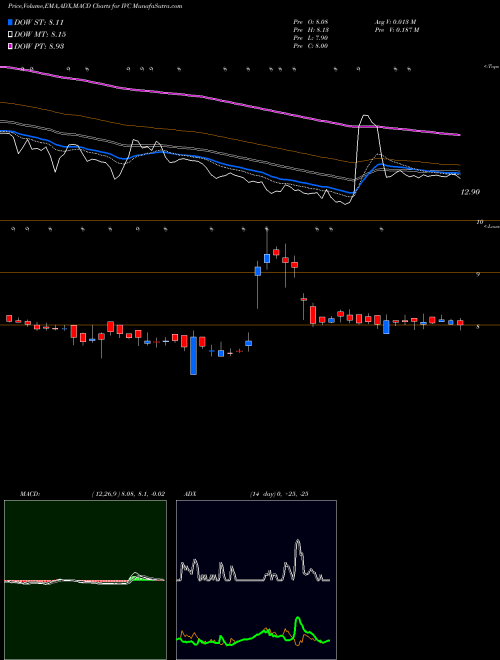
Task: Click the 'Pre H: 8.18' value
Action: [x=311, y=30]
